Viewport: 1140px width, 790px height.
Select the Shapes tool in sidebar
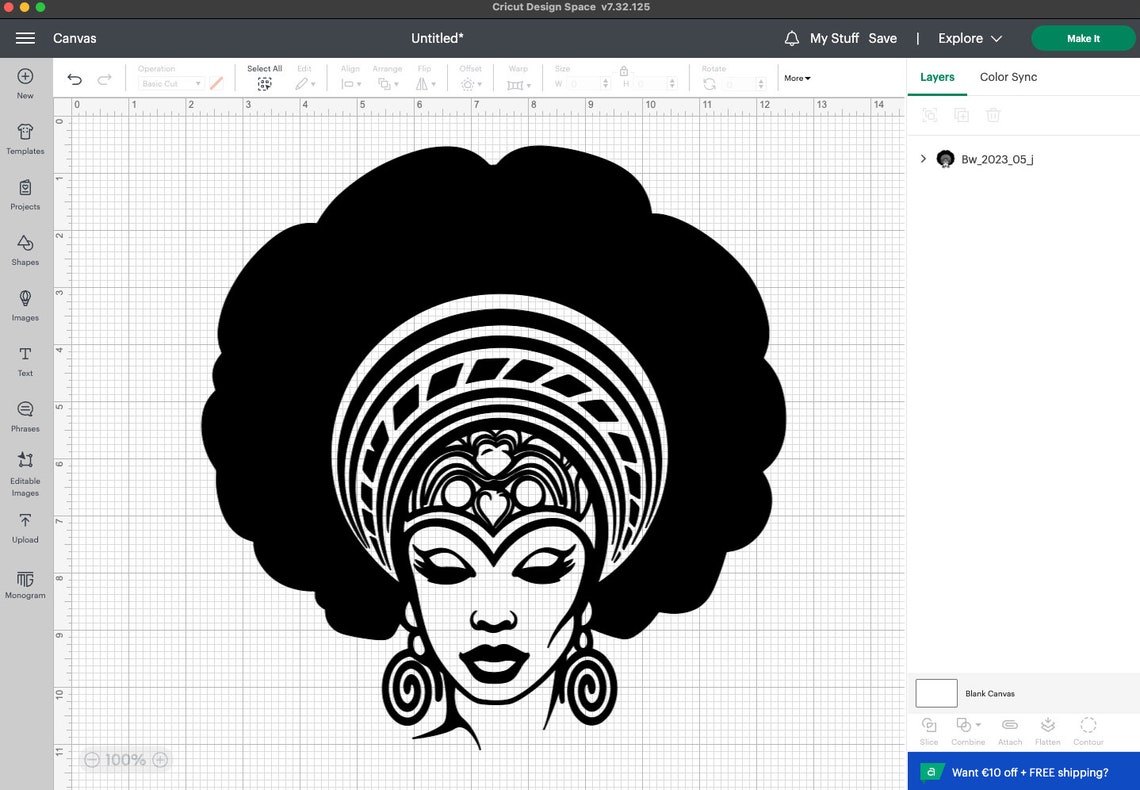[x=25, y=250]
